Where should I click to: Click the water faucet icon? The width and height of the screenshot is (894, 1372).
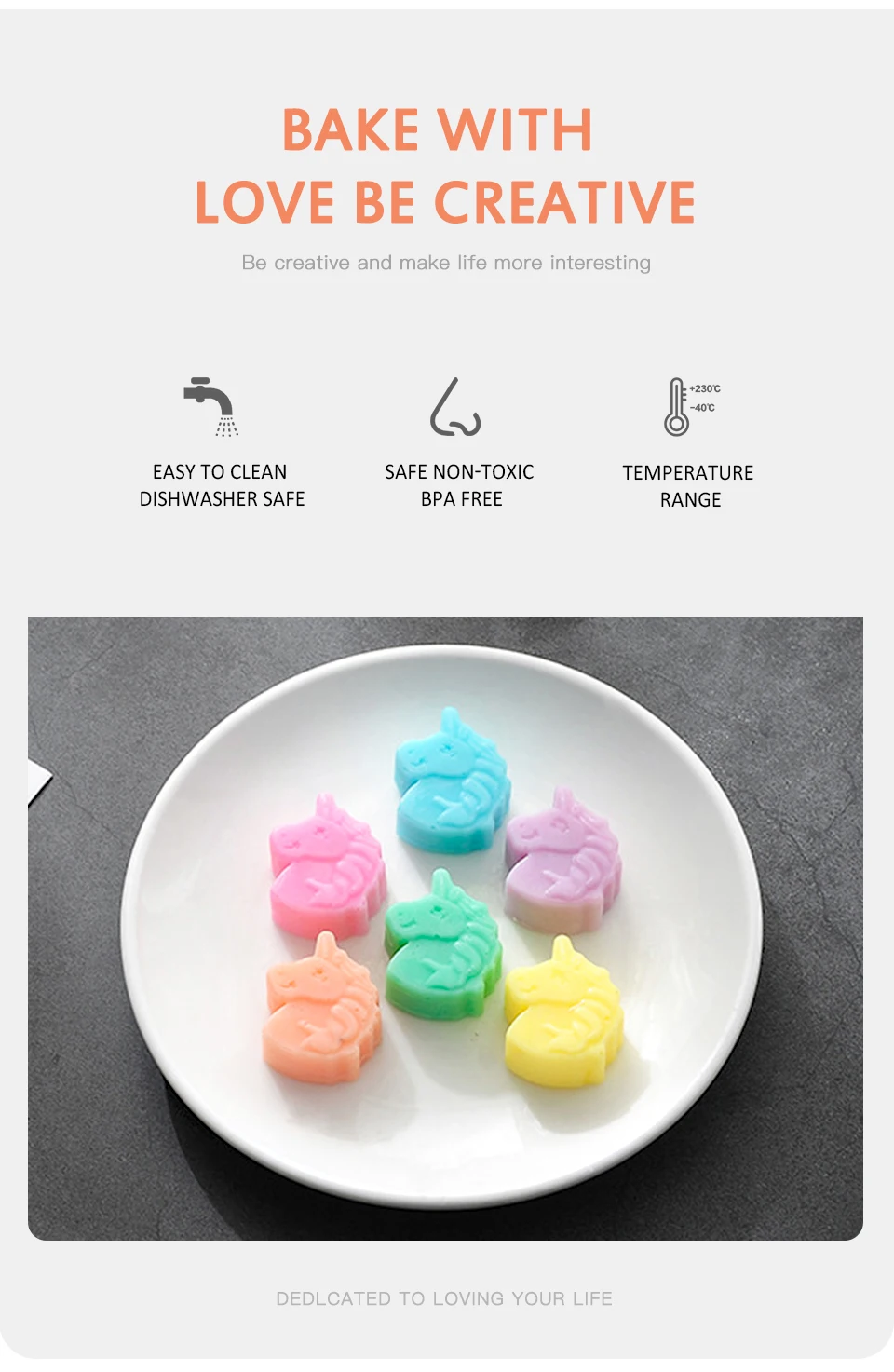coord(212,406)
